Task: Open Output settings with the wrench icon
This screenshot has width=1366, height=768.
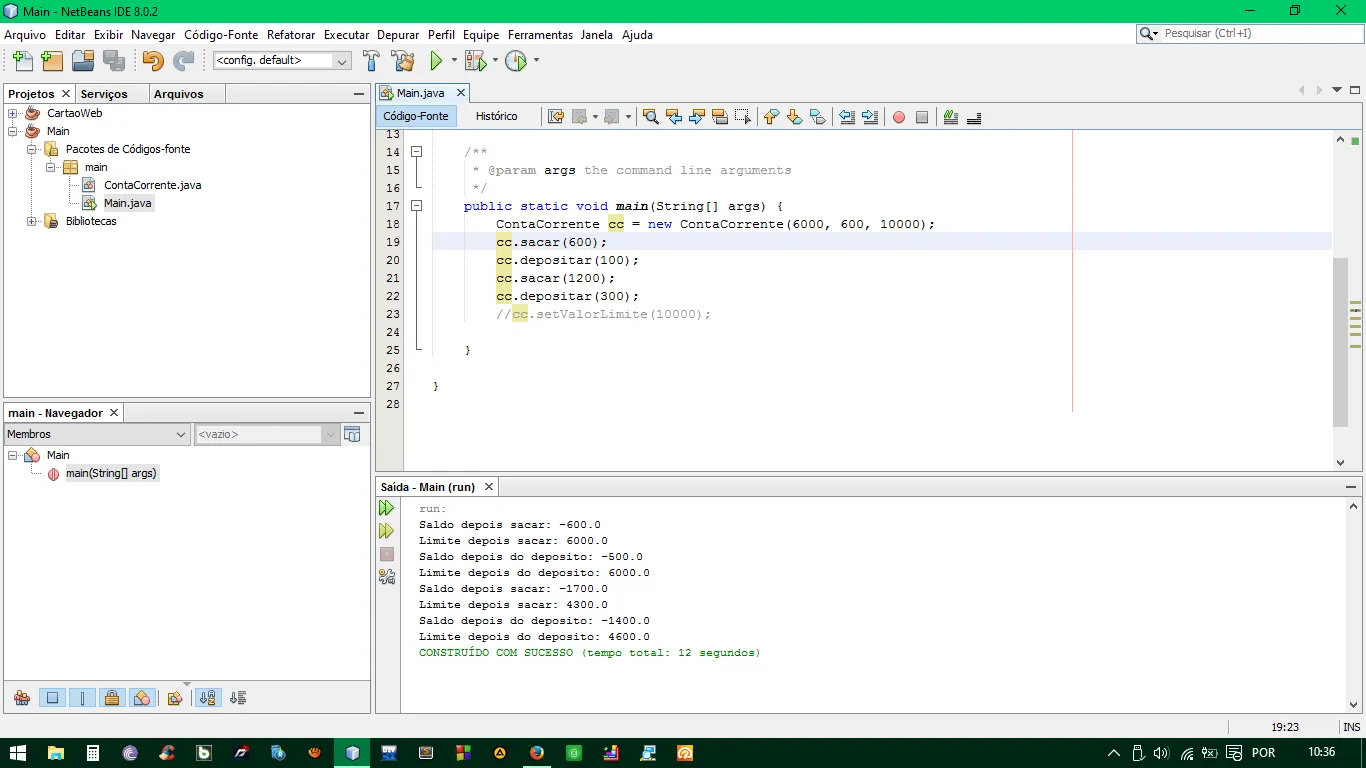Action: click(x=386, y=576)
